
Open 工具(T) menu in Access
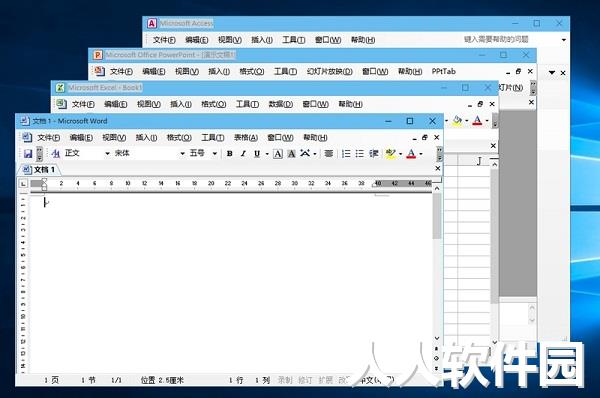point(293,39)
